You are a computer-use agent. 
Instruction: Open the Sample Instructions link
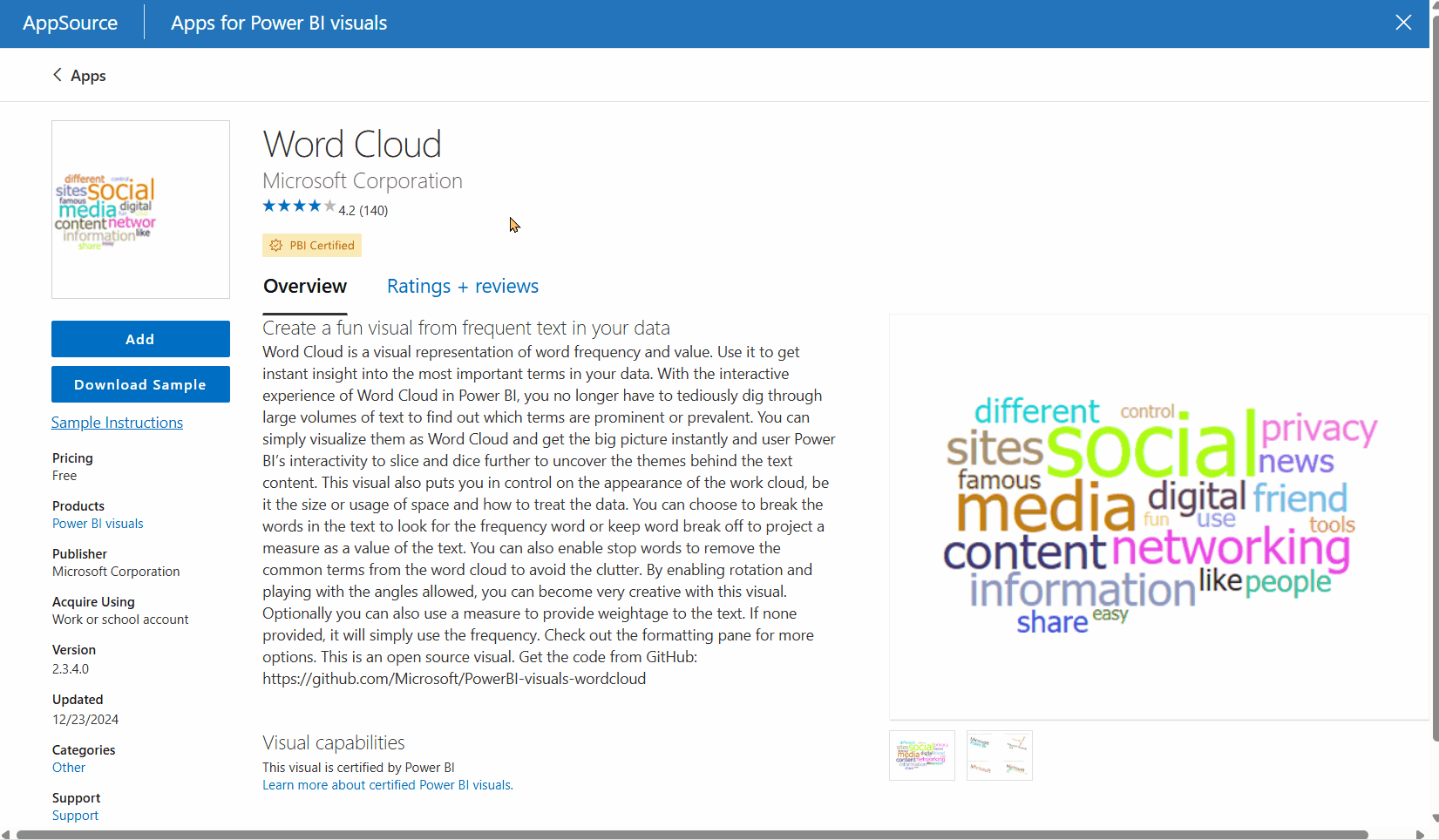[117, 423]
